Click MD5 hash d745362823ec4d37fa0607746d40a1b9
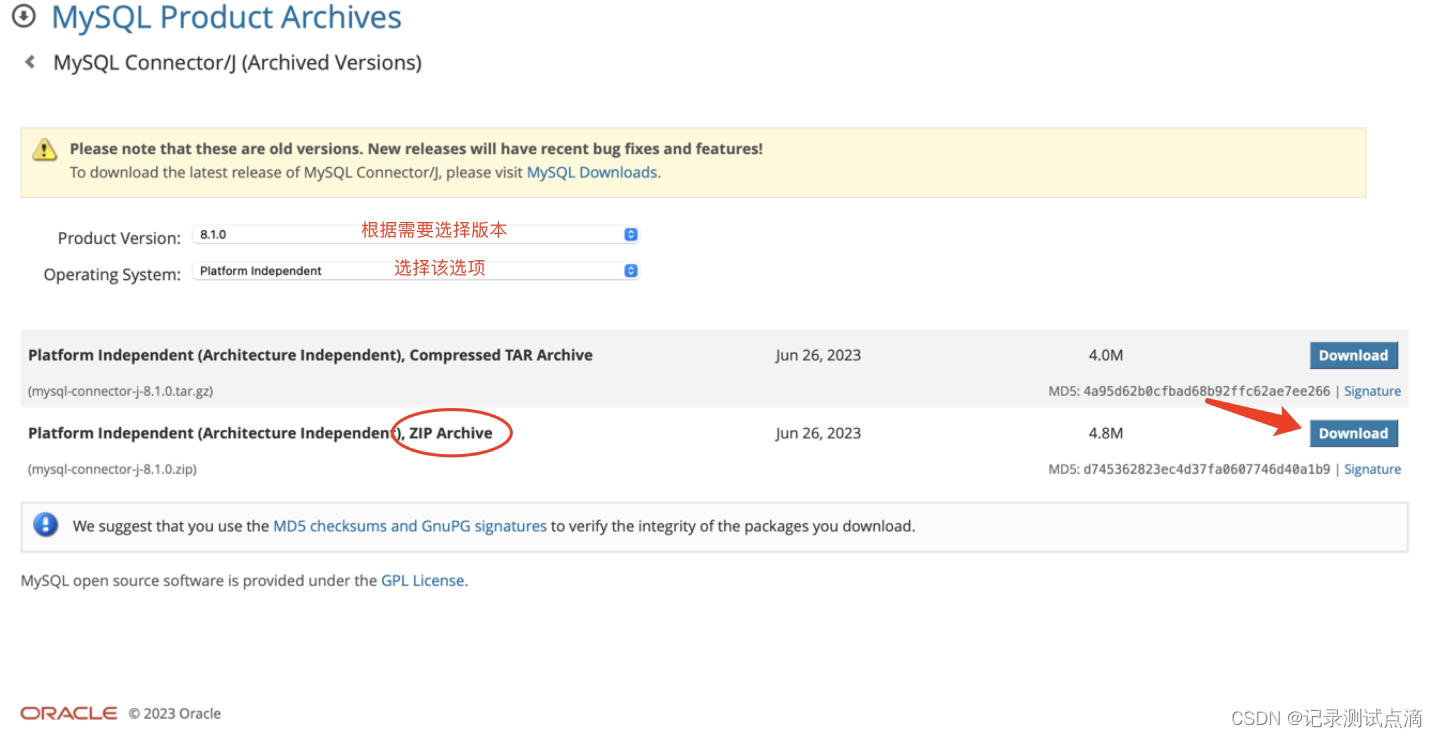The image size is (1438, 738). [1207, 469]
